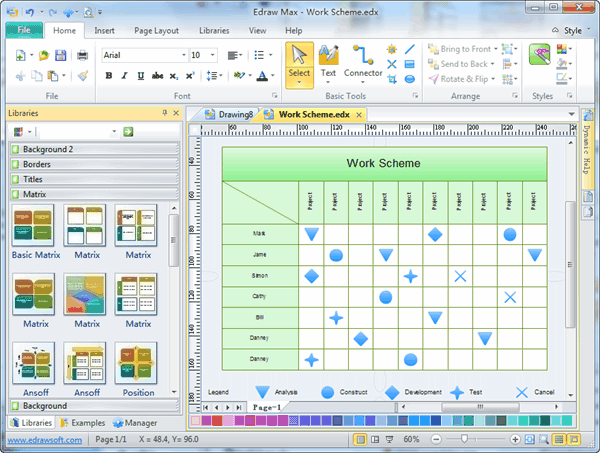The image size is (600, 453).
Task: Click the Fit Page icon in status bar
Action: 530,439
